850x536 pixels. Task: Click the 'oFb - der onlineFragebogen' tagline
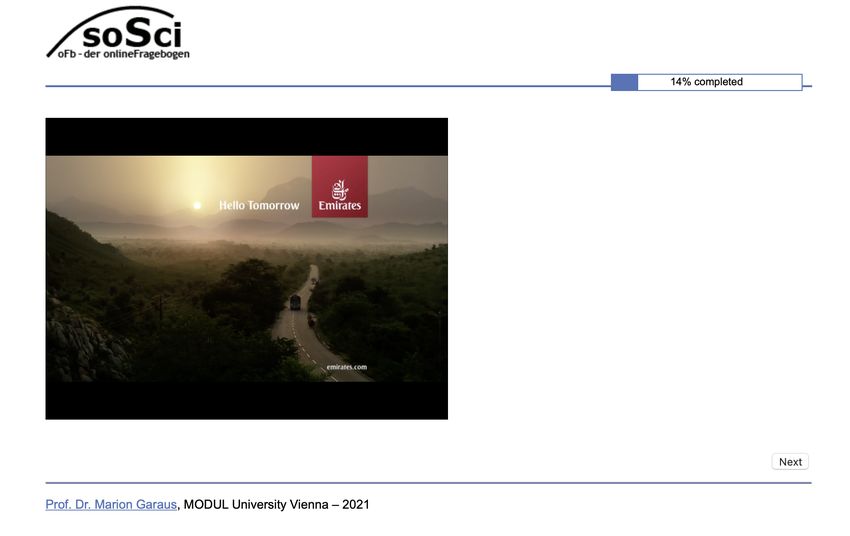tap(124, 54)
